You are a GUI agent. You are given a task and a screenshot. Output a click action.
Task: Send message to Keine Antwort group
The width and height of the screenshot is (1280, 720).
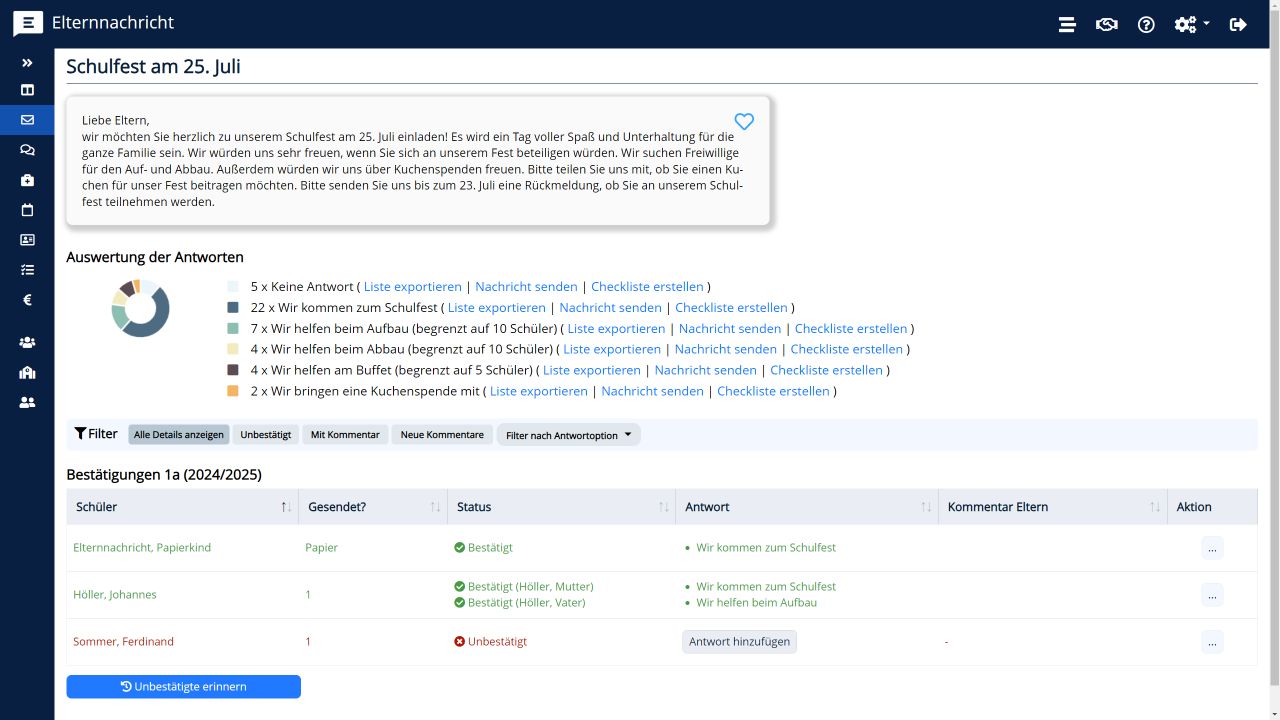pos(526,287)
